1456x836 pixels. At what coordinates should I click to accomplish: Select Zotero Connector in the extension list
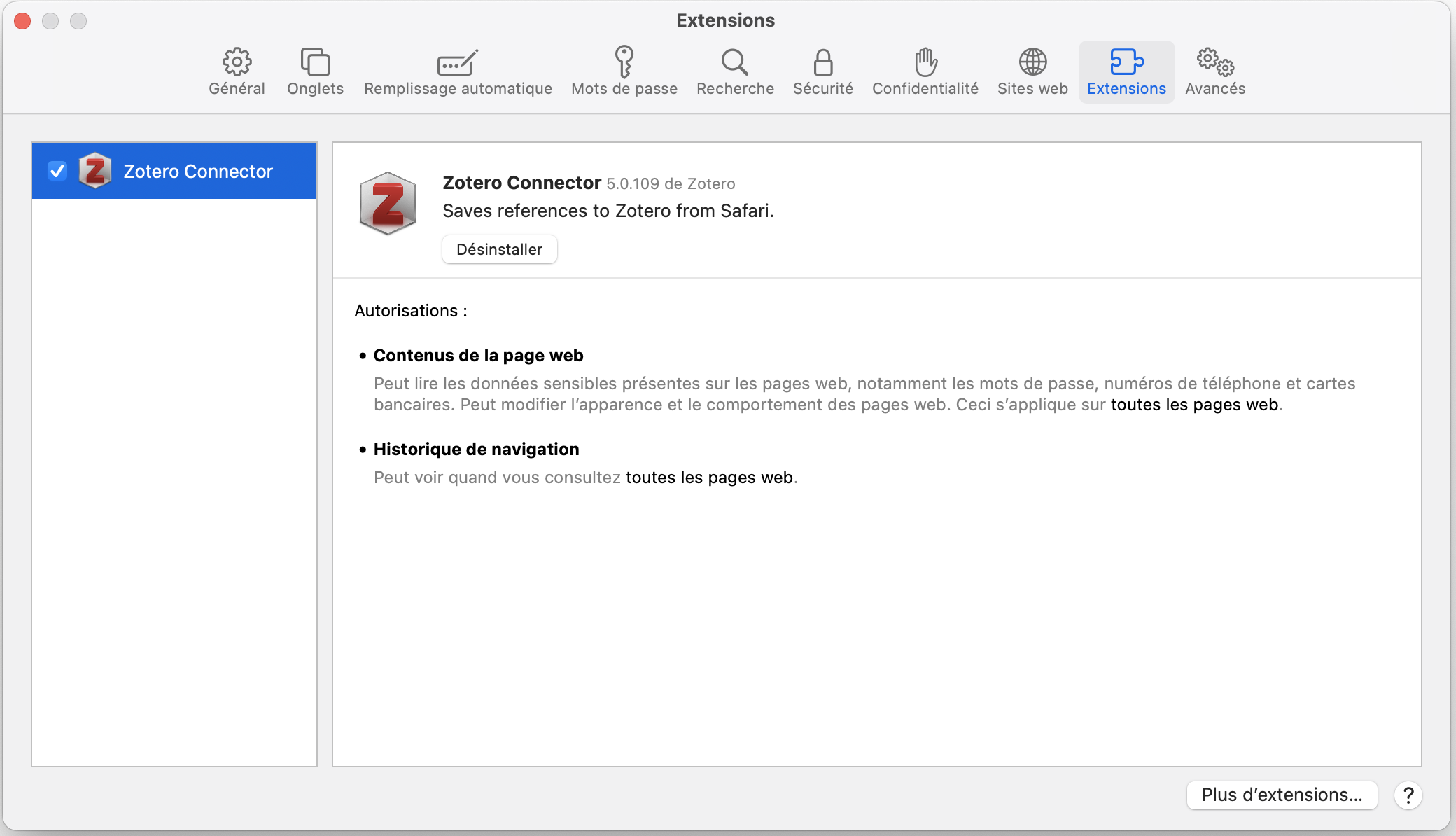(174, 171)
